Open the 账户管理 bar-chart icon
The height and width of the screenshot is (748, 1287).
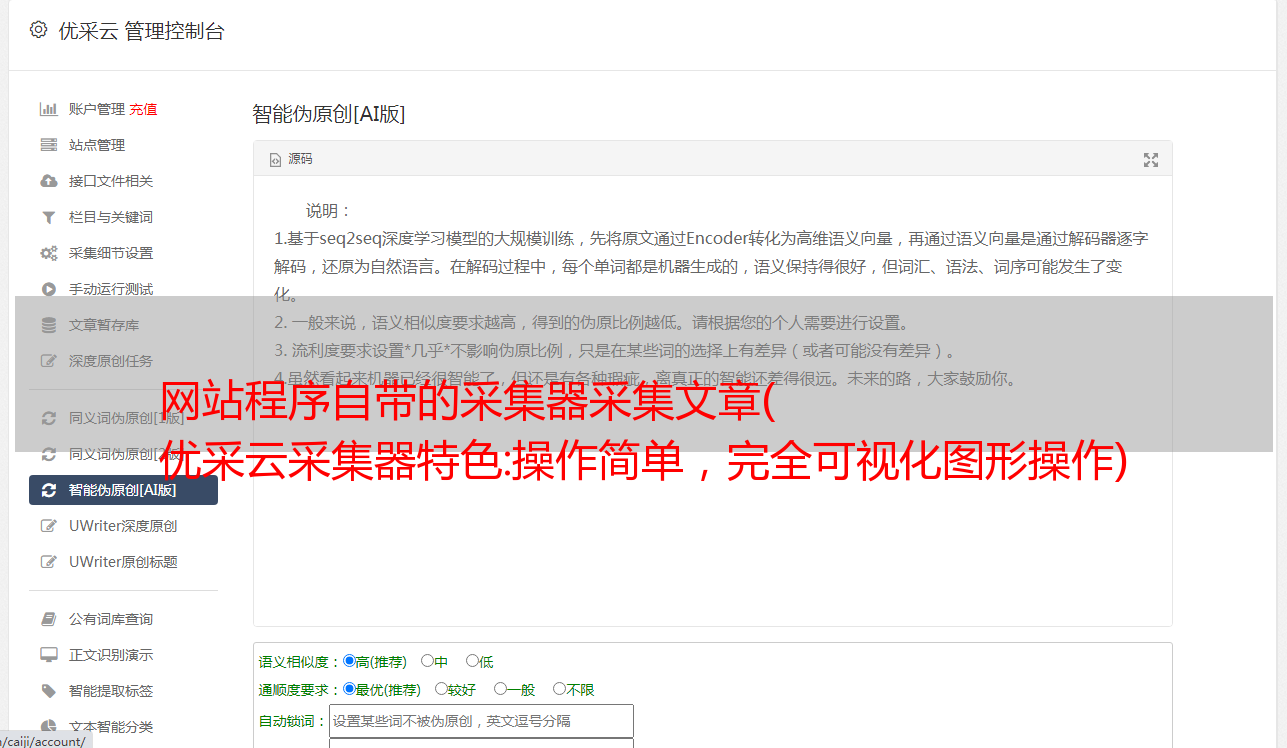coord(48,109)
